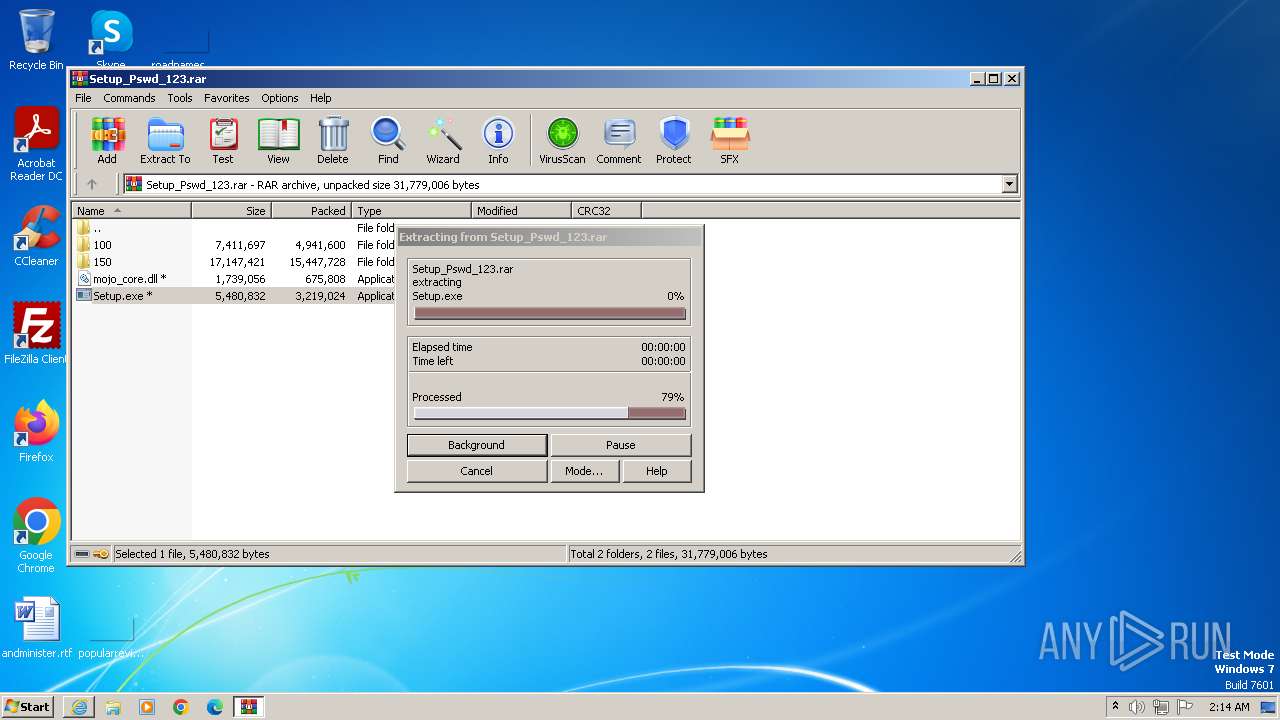Click the Setup.exe file progress bar
The height and width of the screenshot is (720, 1280).
pyautogui.click(x=550, y=313)
